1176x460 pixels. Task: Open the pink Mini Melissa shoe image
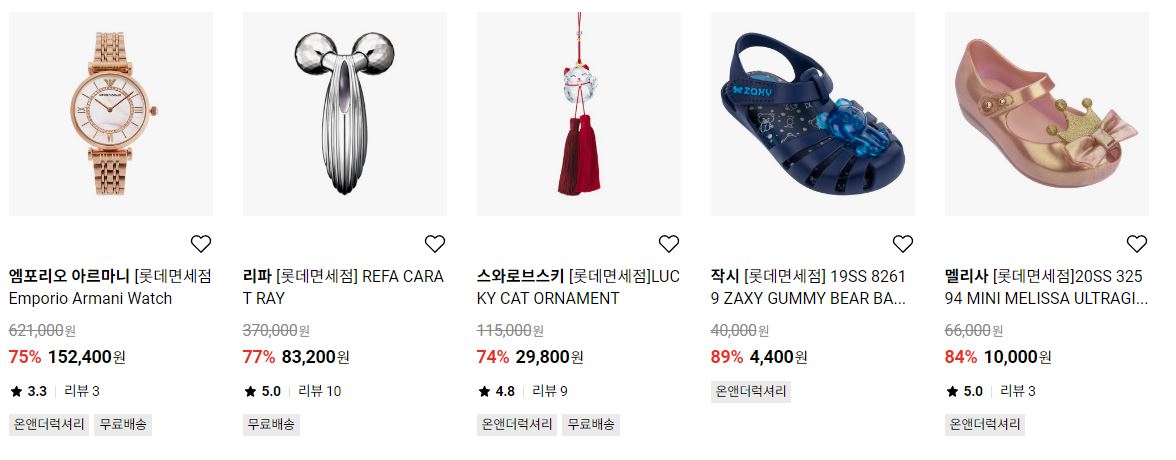(1047, 114)
